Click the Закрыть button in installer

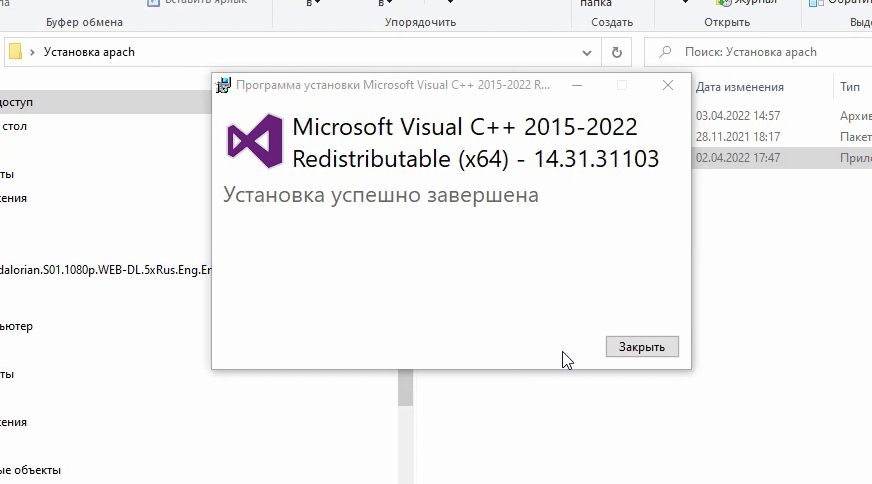click(642, 347)
